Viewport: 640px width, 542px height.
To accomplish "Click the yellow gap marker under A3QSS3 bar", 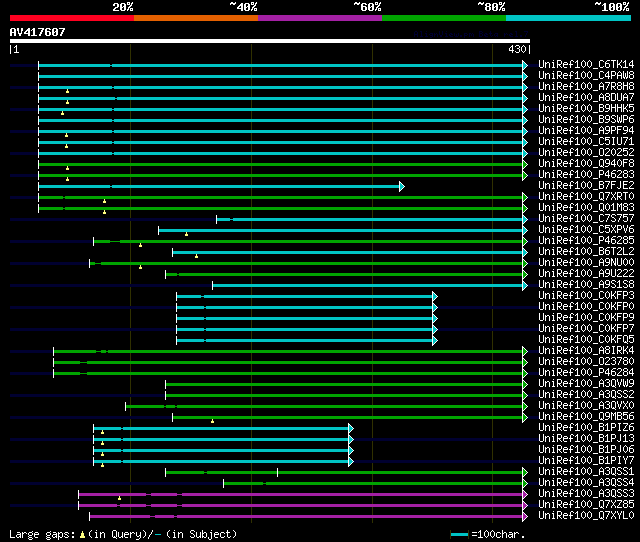I will click(119, 498).
